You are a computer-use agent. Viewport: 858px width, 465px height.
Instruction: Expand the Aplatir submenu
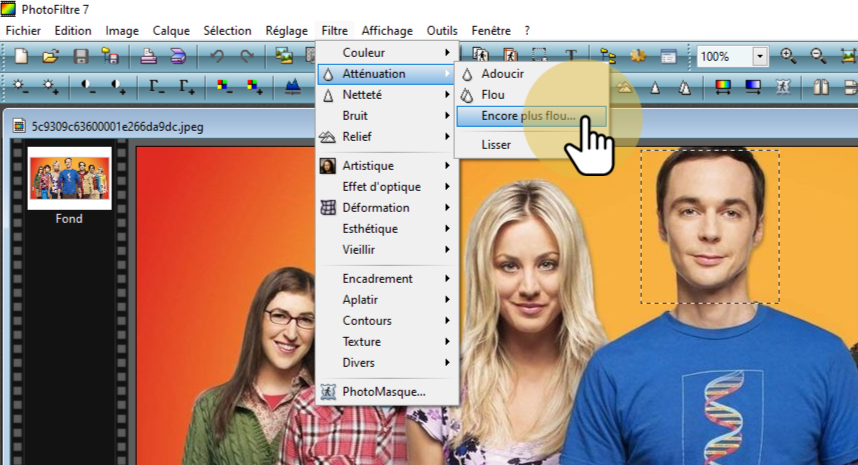coord(387,300)
